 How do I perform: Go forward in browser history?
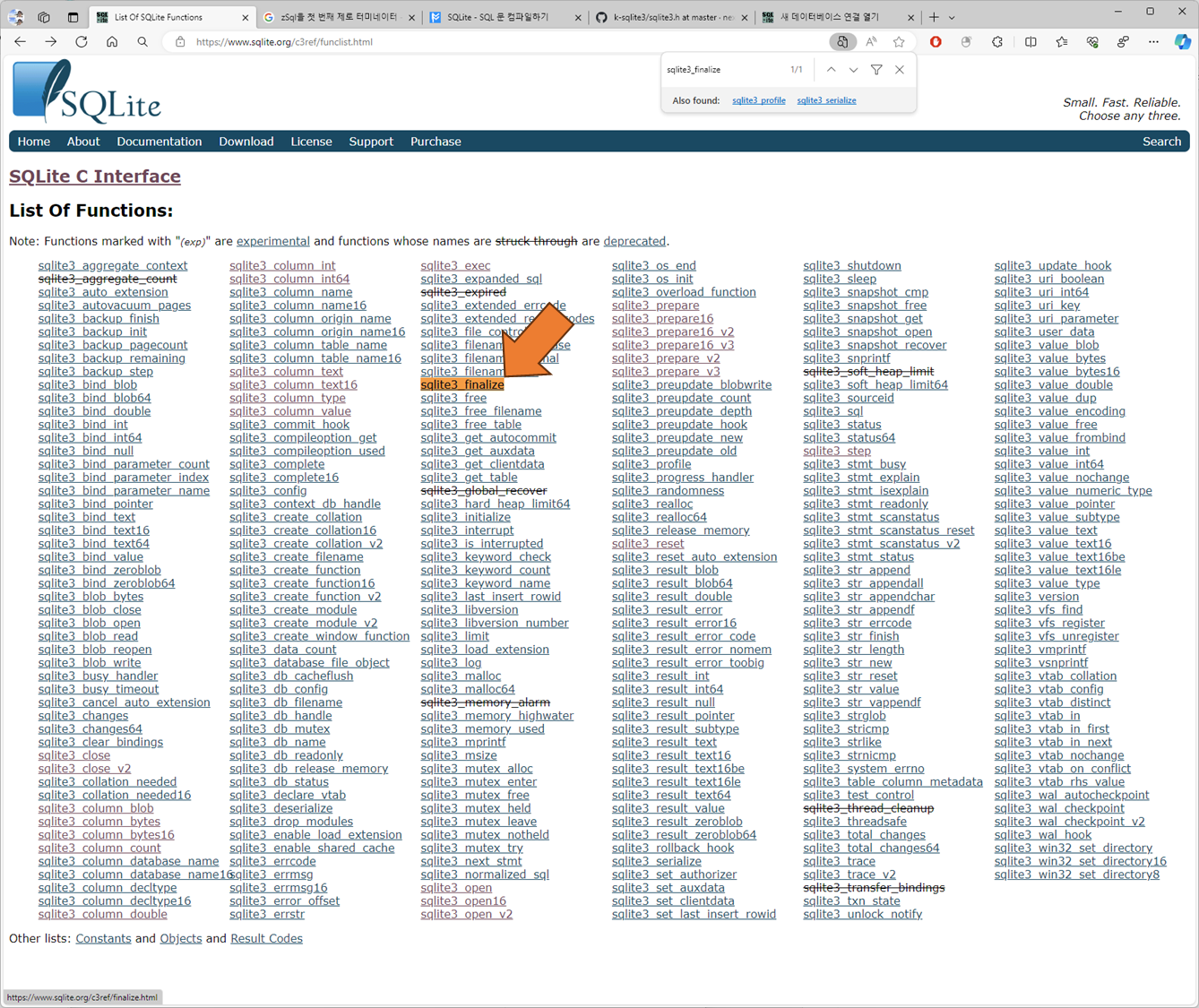pos(51,42)
